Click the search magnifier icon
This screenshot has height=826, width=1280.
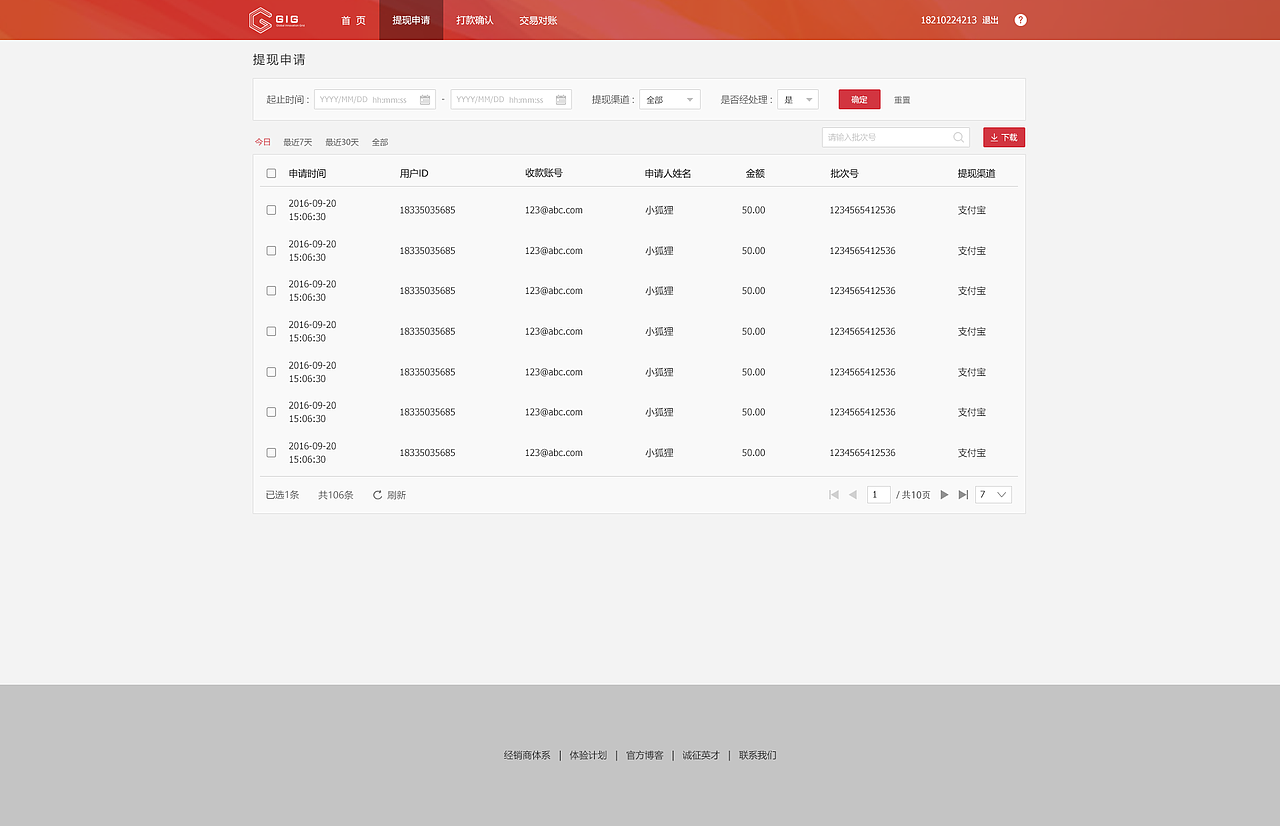click(958, 138)
